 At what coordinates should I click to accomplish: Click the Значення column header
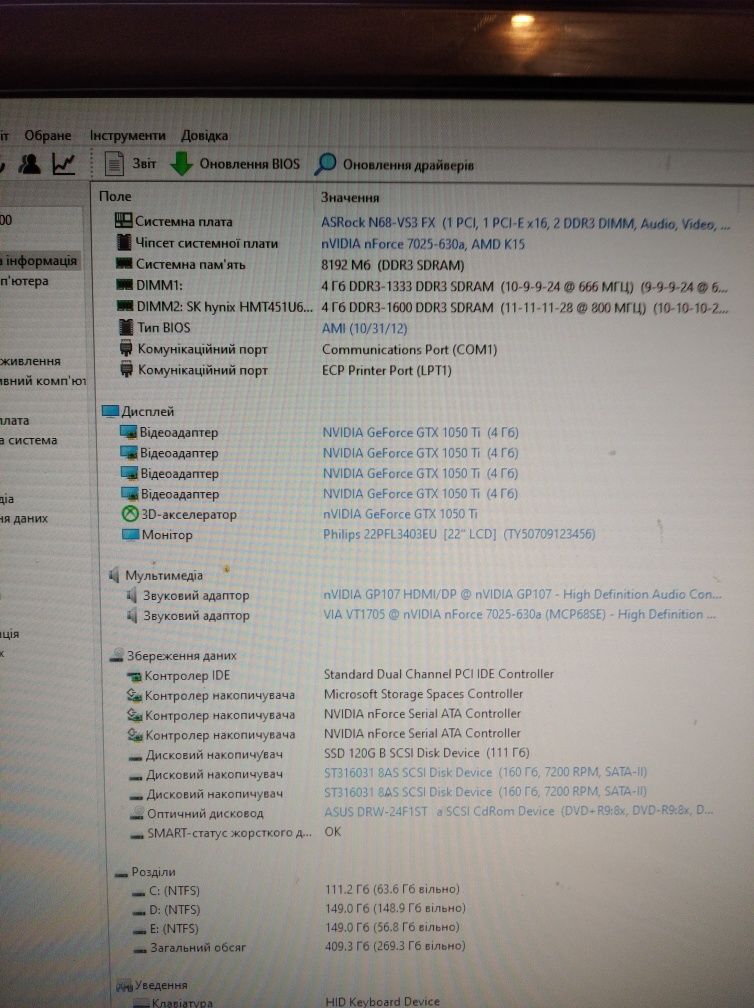(x=350, y=198)
